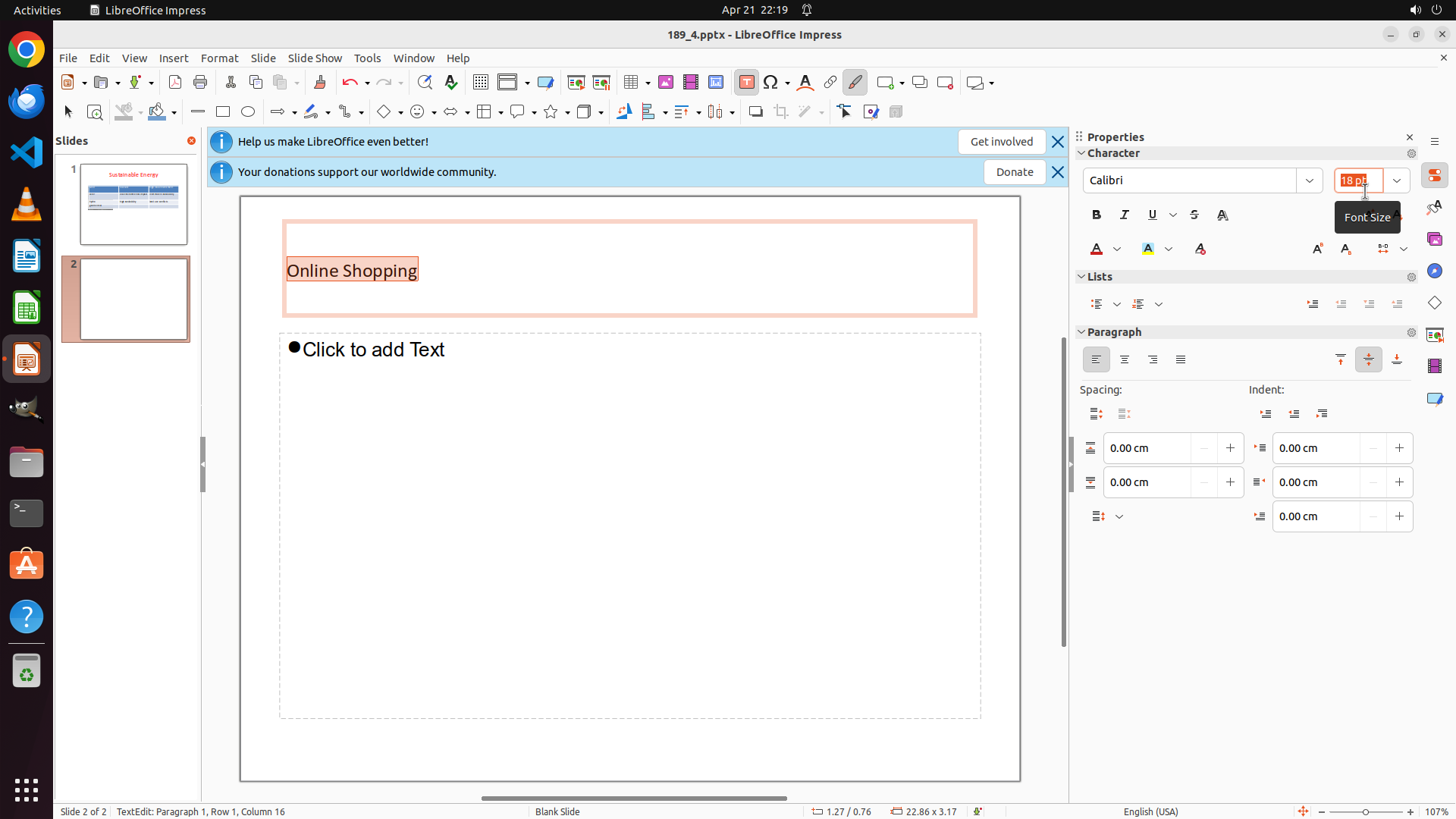Screen dimensions: 1456x819
Task: Click the Donate button
Action: (1015, 172)
